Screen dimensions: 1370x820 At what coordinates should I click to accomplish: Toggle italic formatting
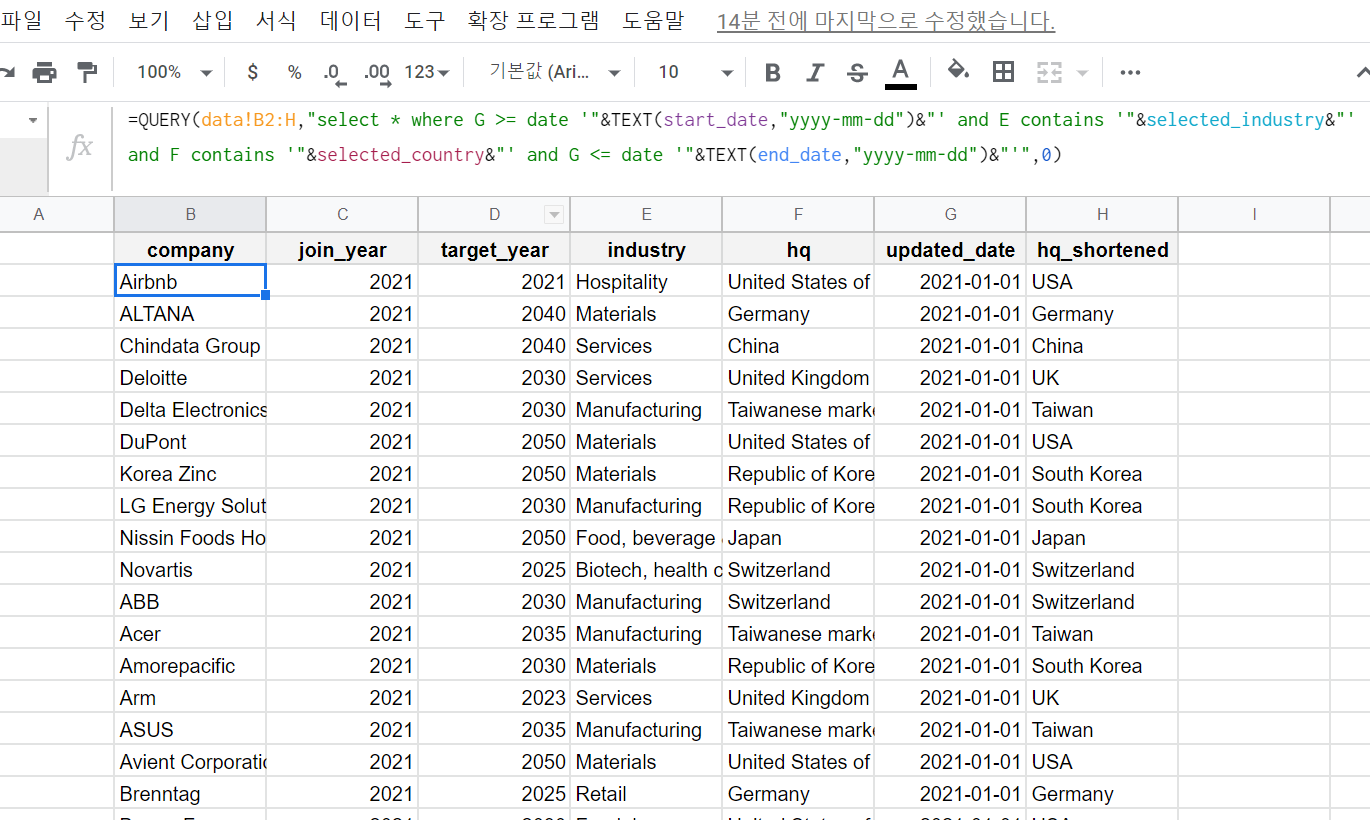coord(815,72)
